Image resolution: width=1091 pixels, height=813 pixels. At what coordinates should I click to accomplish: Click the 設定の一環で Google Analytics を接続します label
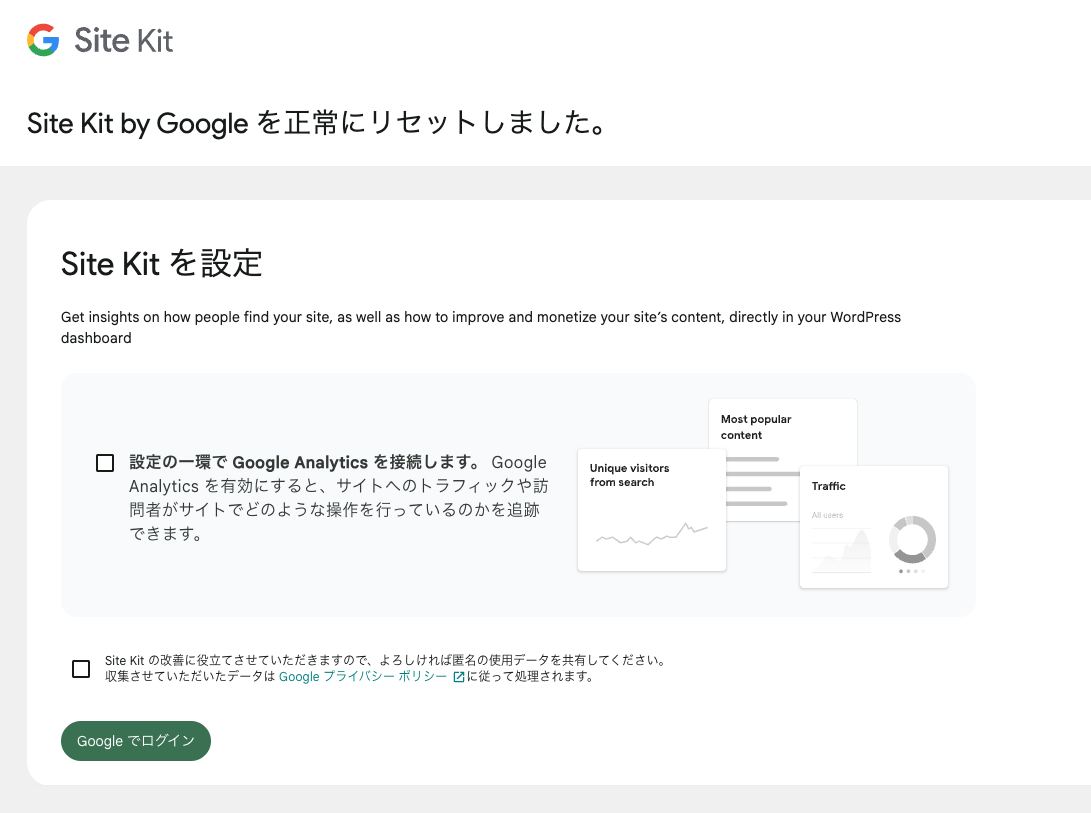pos(305,462)
